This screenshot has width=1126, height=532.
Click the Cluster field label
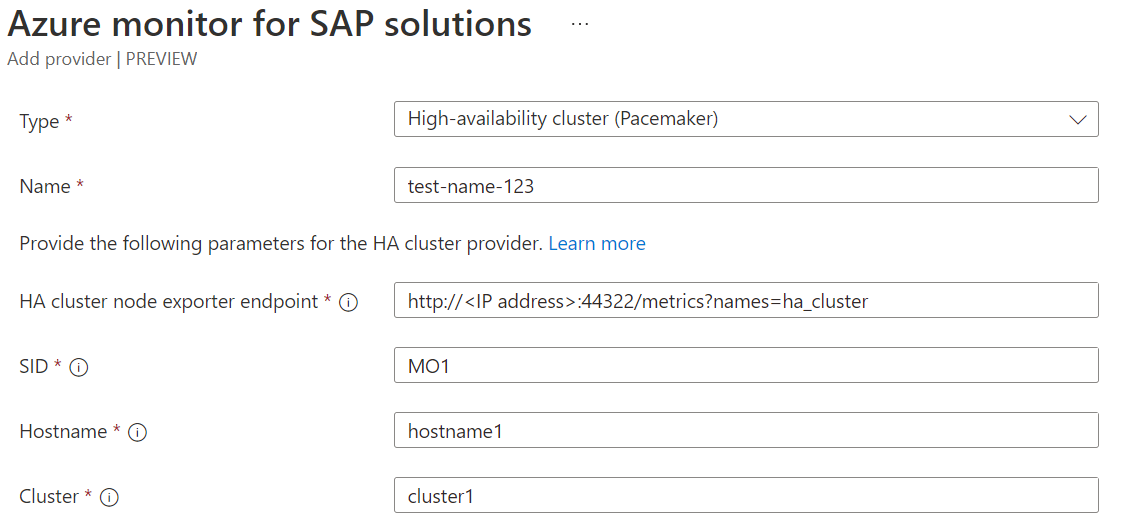coord(49,496)
